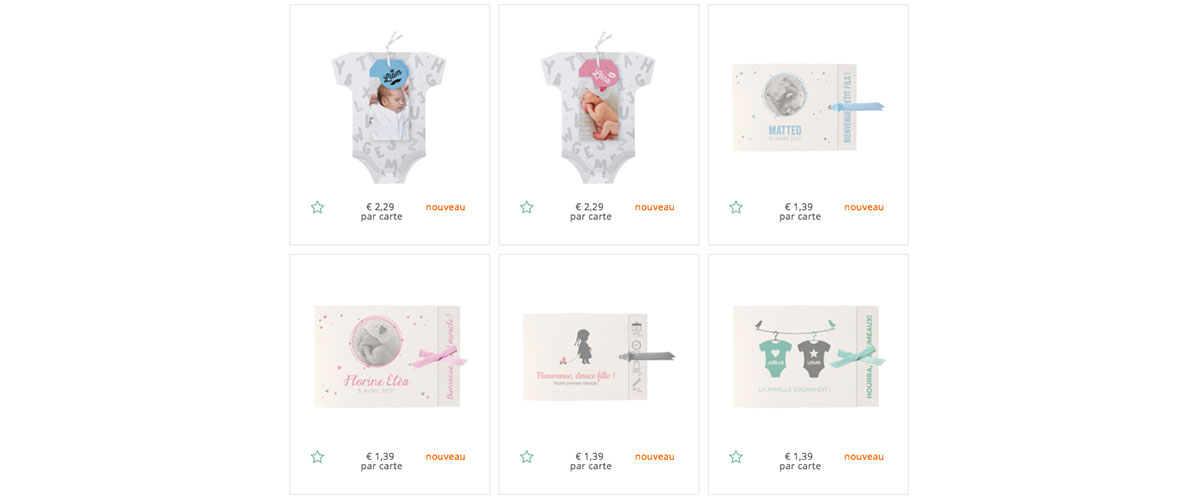Open the blue-tag bodysuit card image
The image size is (1200, 500).
coord(388,108)
